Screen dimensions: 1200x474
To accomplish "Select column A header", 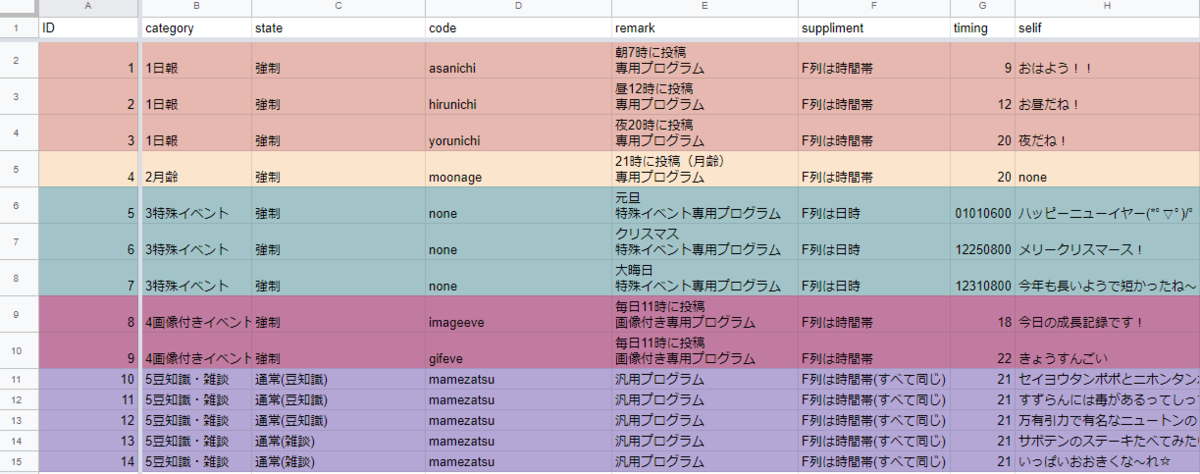I will (x=89, y=7).
